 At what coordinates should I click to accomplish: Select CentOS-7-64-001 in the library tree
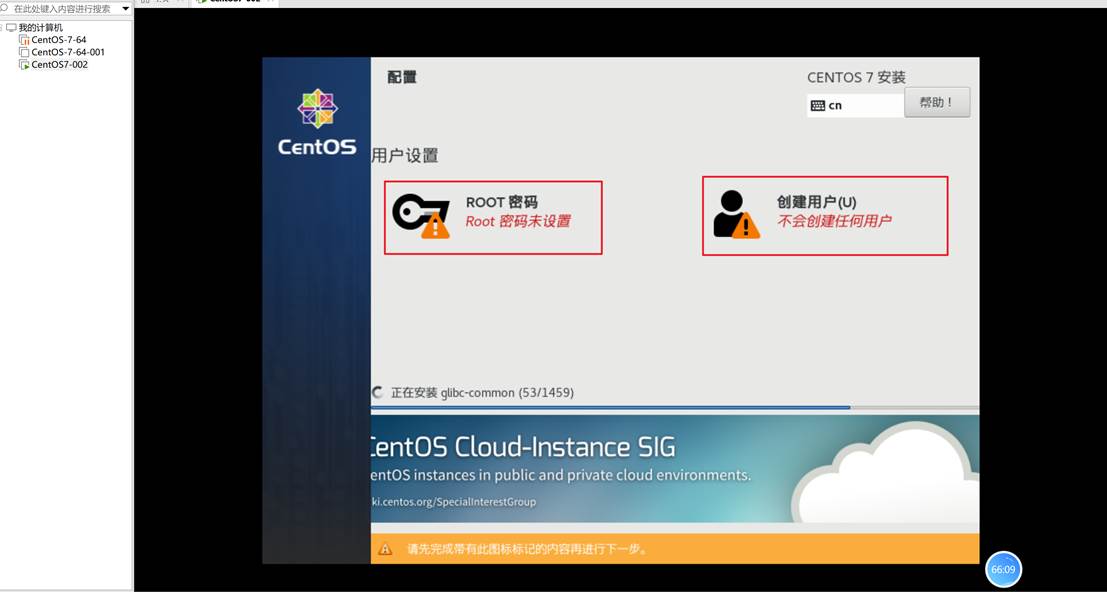pos(68,52)
